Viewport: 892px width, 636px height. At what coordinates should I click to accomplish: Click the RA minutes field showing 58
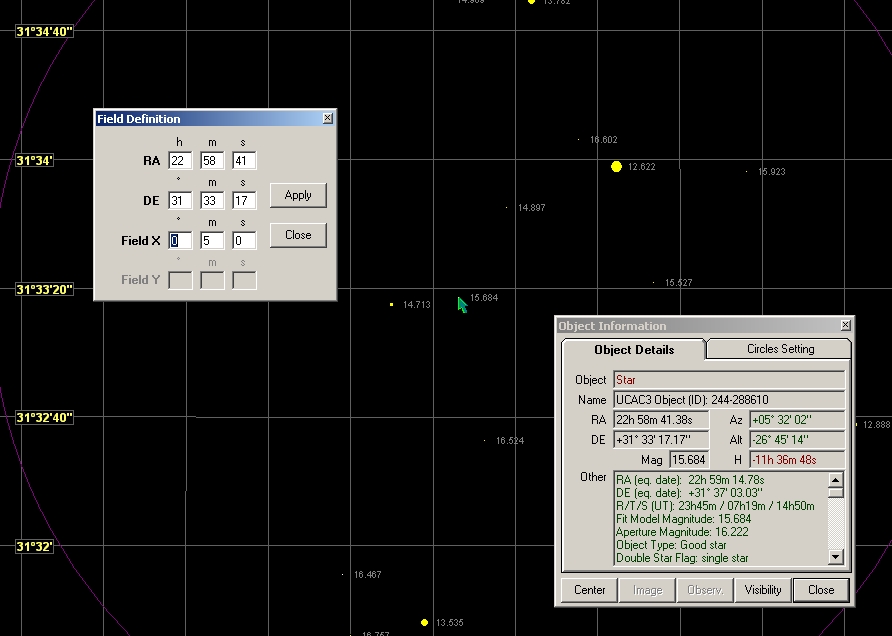click(212, 160)
